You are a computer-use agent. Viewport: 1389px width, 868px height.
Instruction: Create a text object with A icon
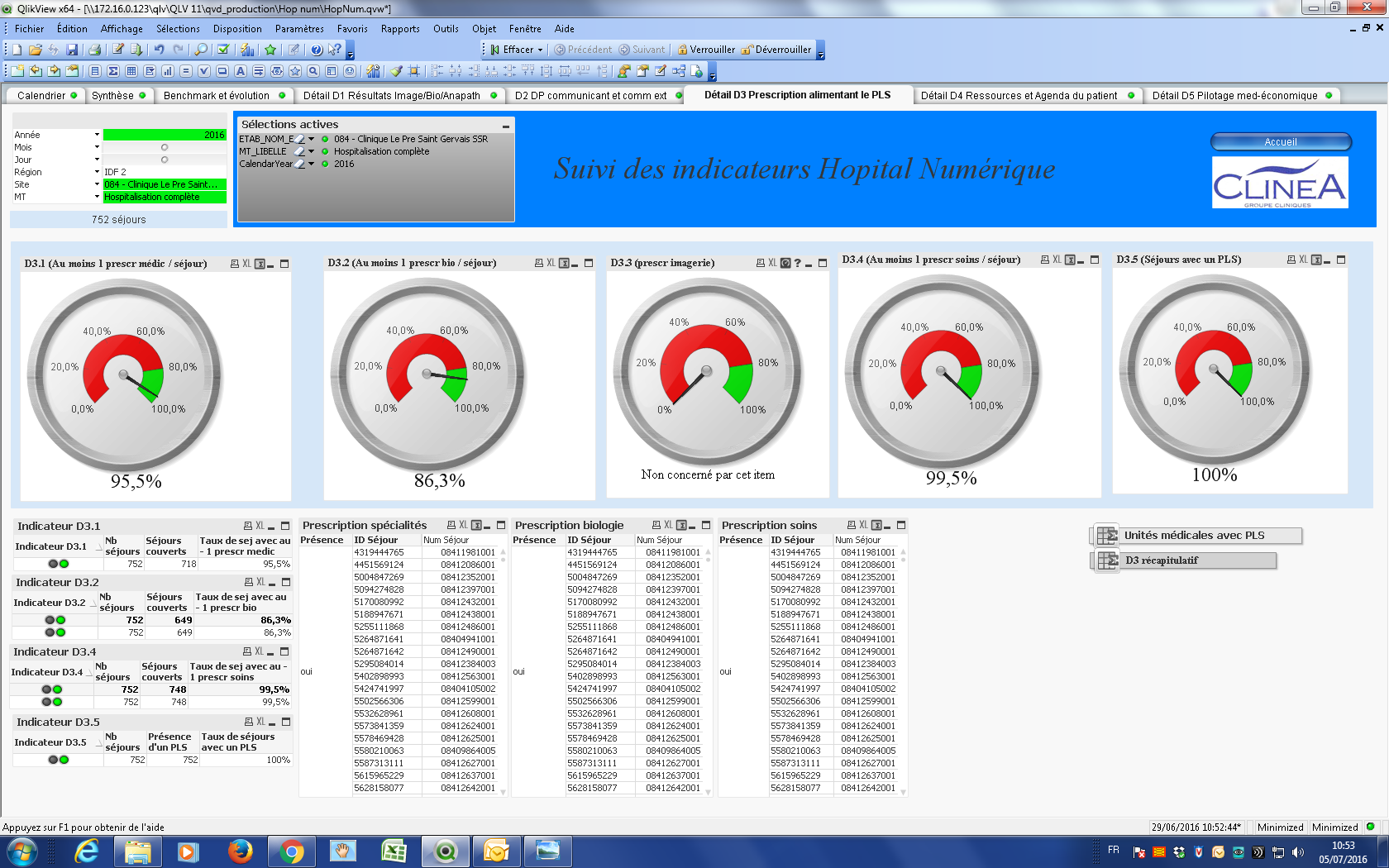point(241,71)
